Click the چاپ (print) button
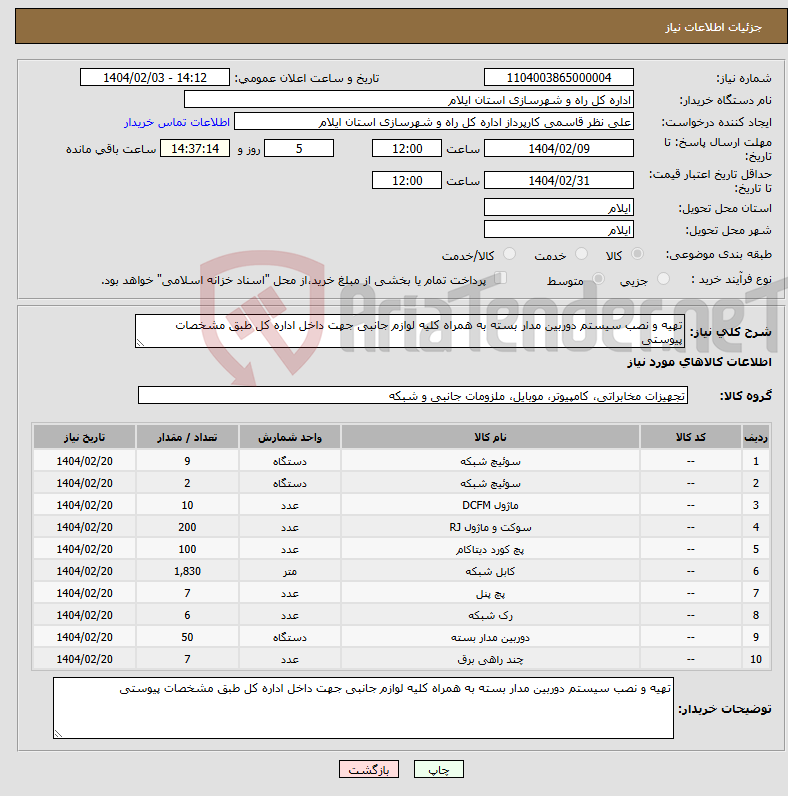The image size is (788, 796). 438,769
